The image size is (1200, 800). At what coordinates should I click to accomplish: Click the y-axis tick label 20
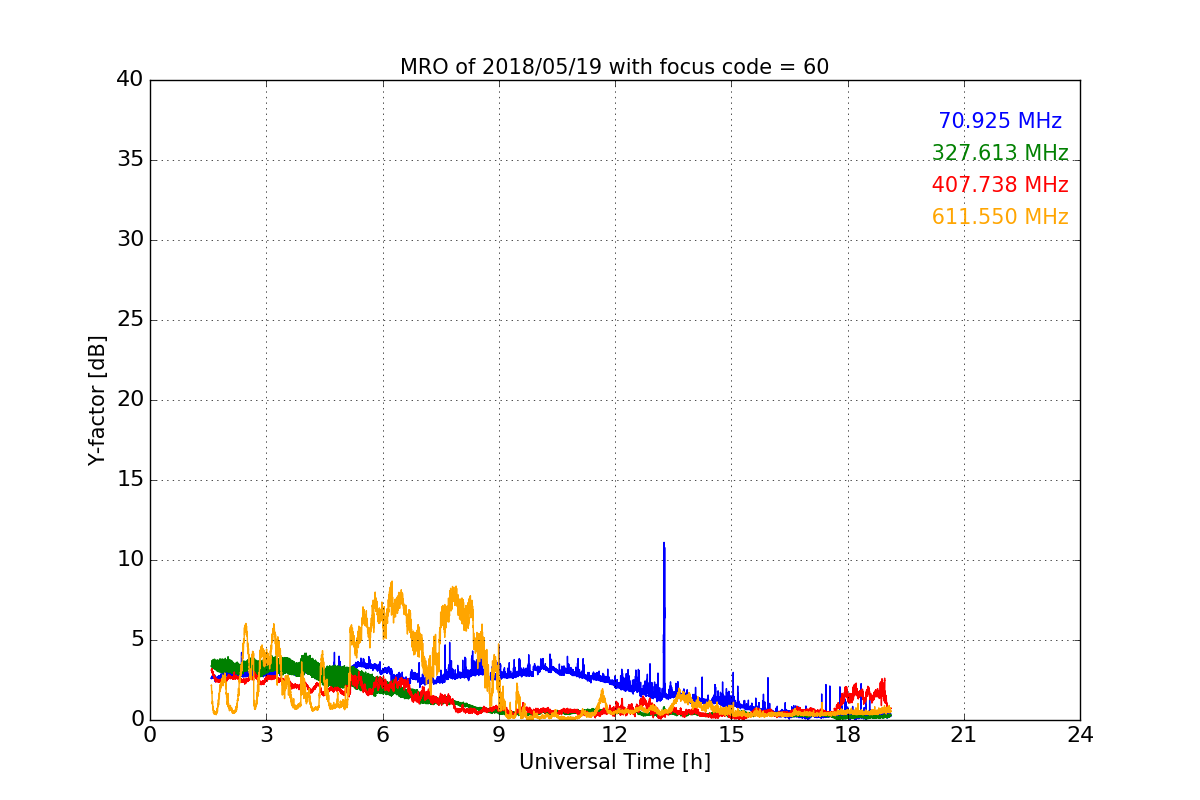[130, 400]
